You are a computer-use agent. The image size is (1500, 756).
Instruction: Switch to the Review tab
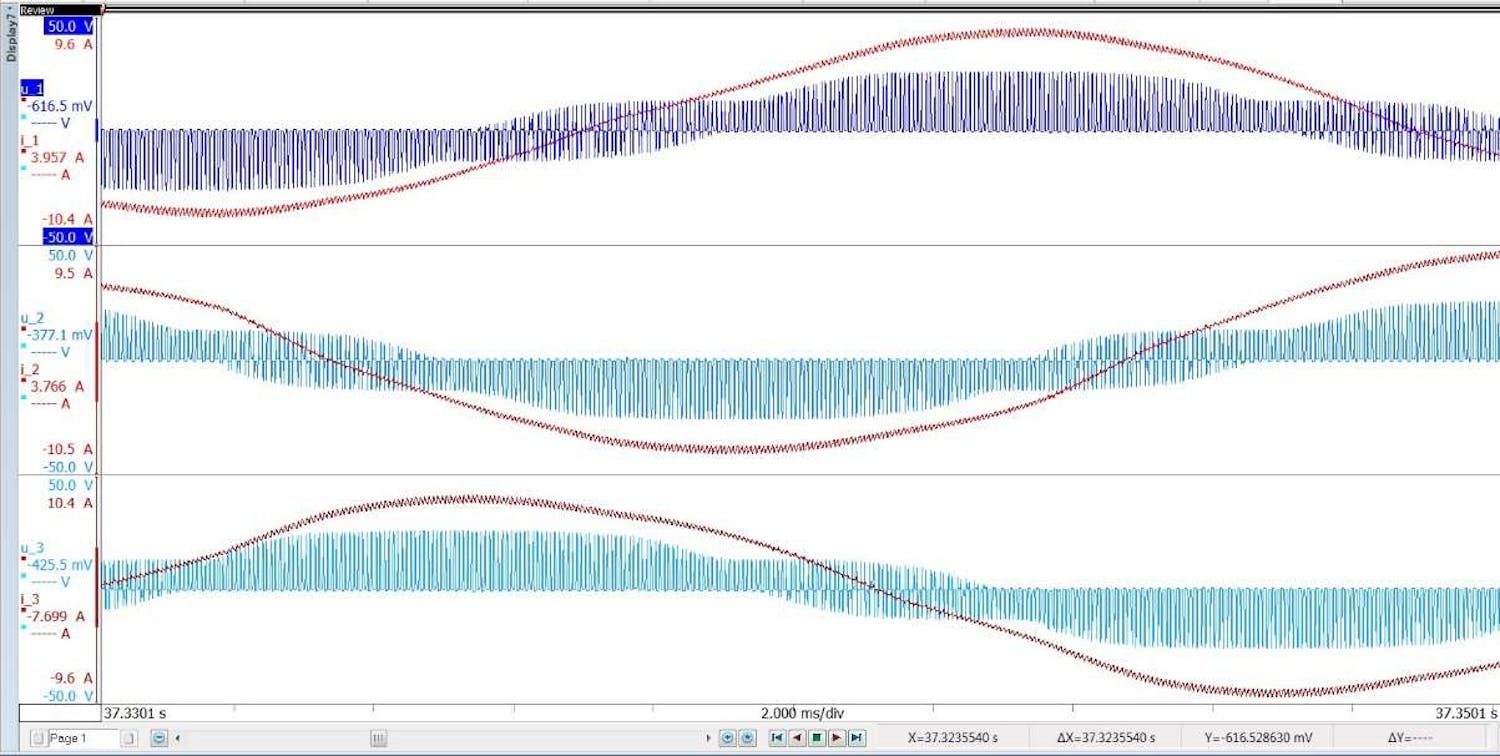point(35,8)
